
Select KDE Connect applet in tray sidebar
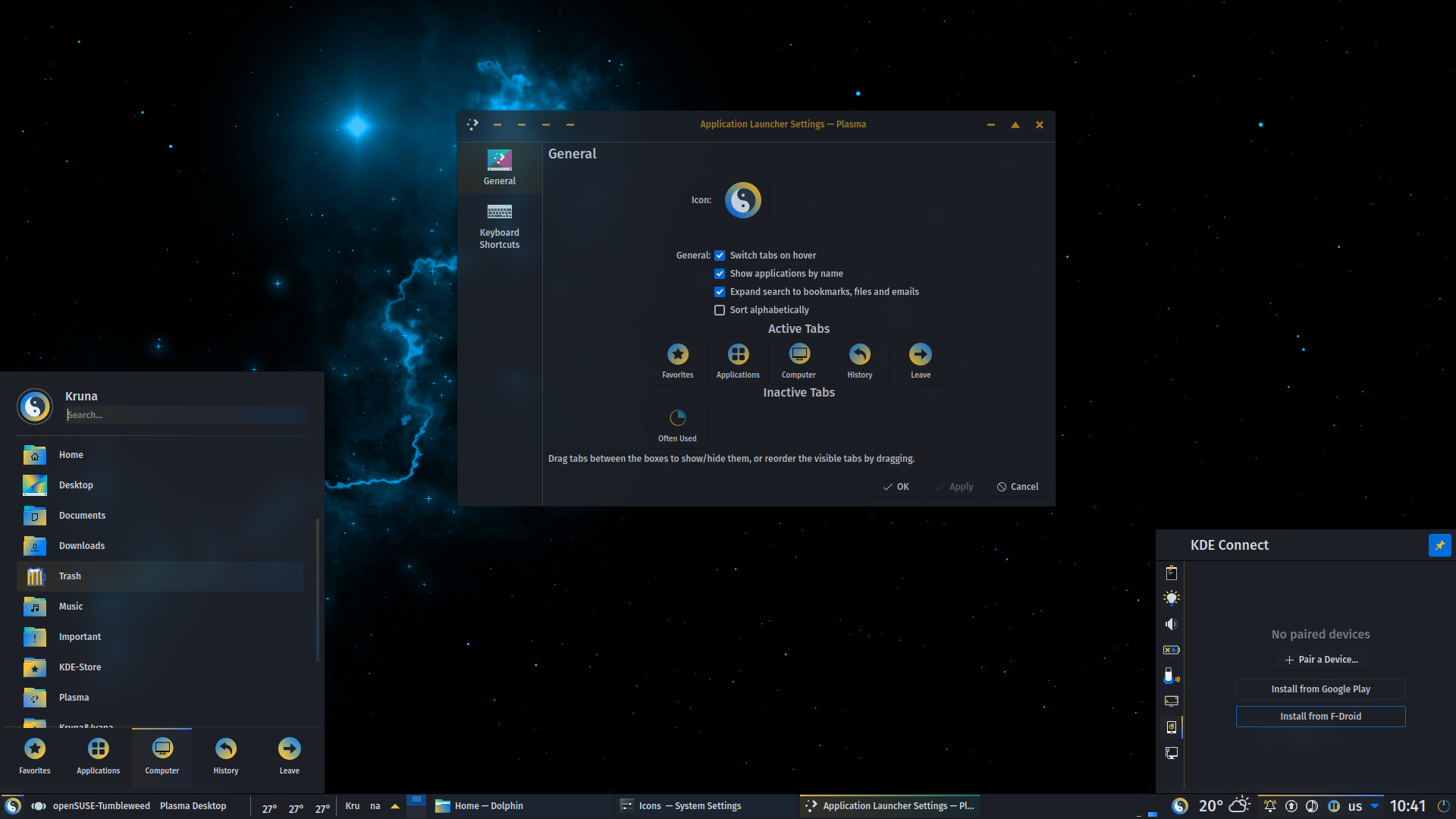point(1172,727)
